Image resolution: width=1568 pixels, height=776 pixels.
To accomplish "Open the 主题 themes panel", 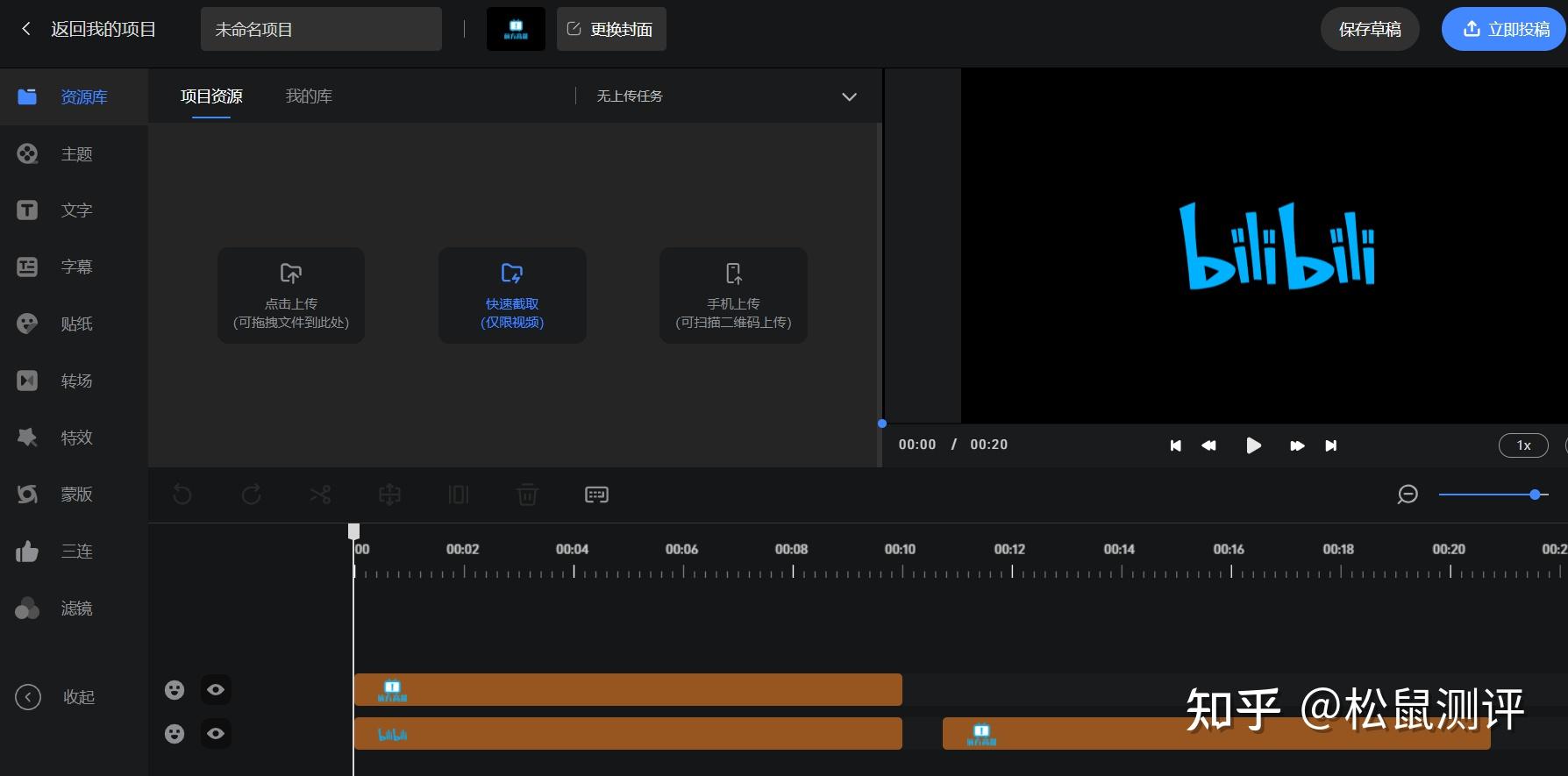I will (x=74, y=154).
